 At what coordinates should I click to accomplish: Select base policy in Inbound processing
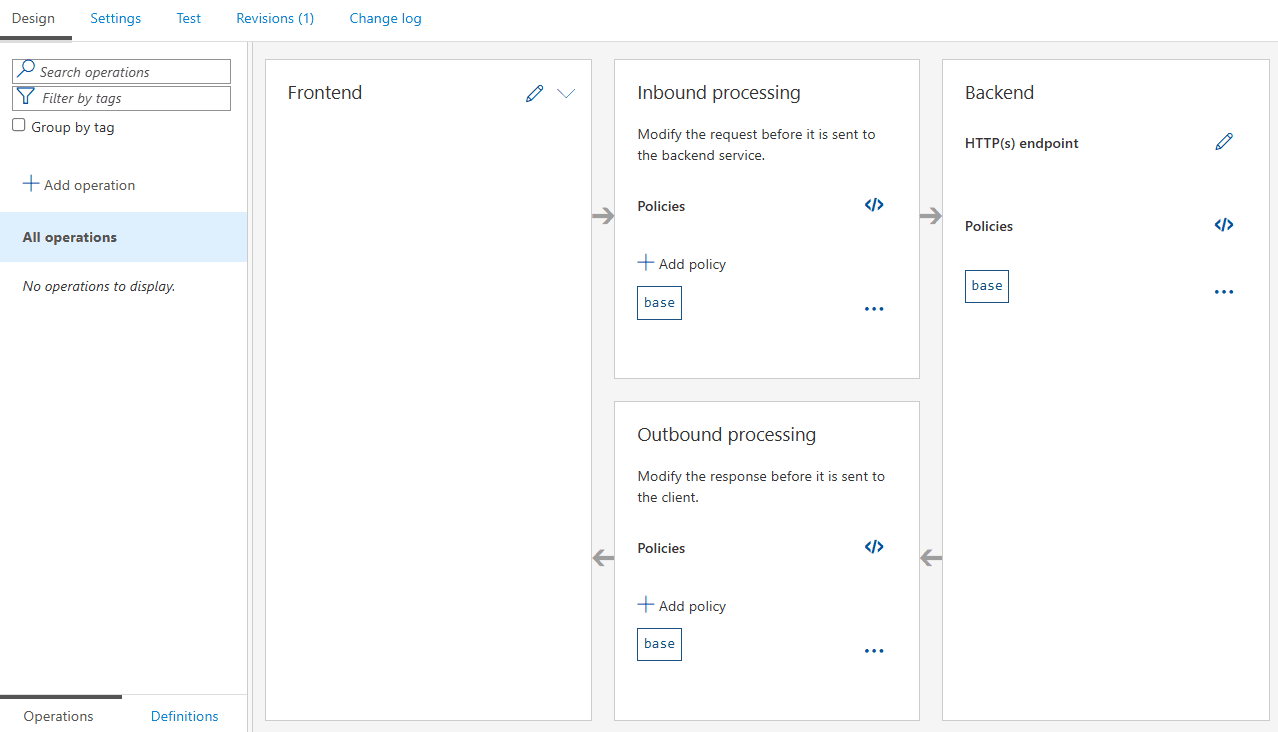[x=659, y=303]
